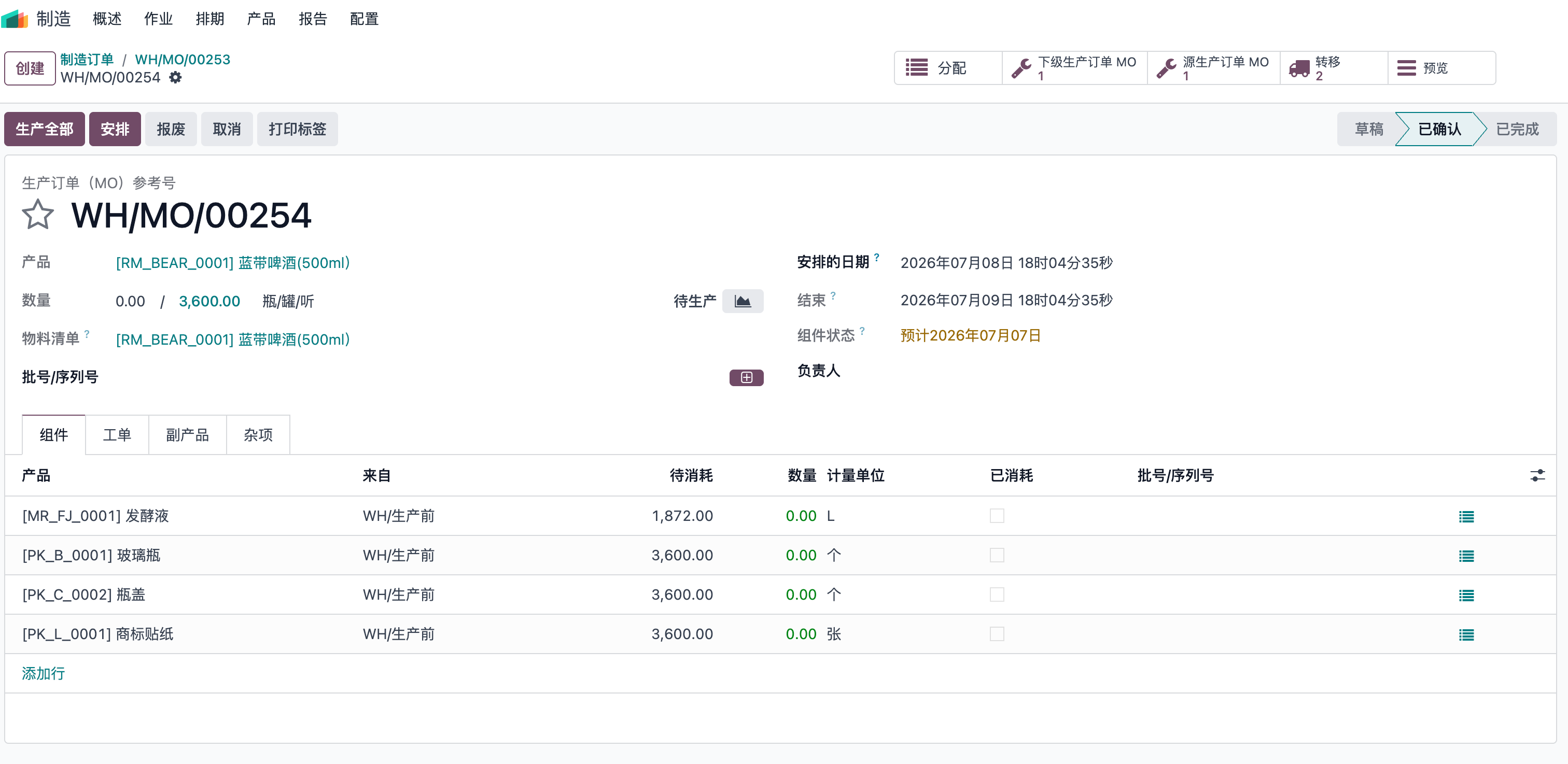The width and height of the screenshot is (1568, 764).
Task: Click the help mark beside 物料清单
Action: [87, 334]
